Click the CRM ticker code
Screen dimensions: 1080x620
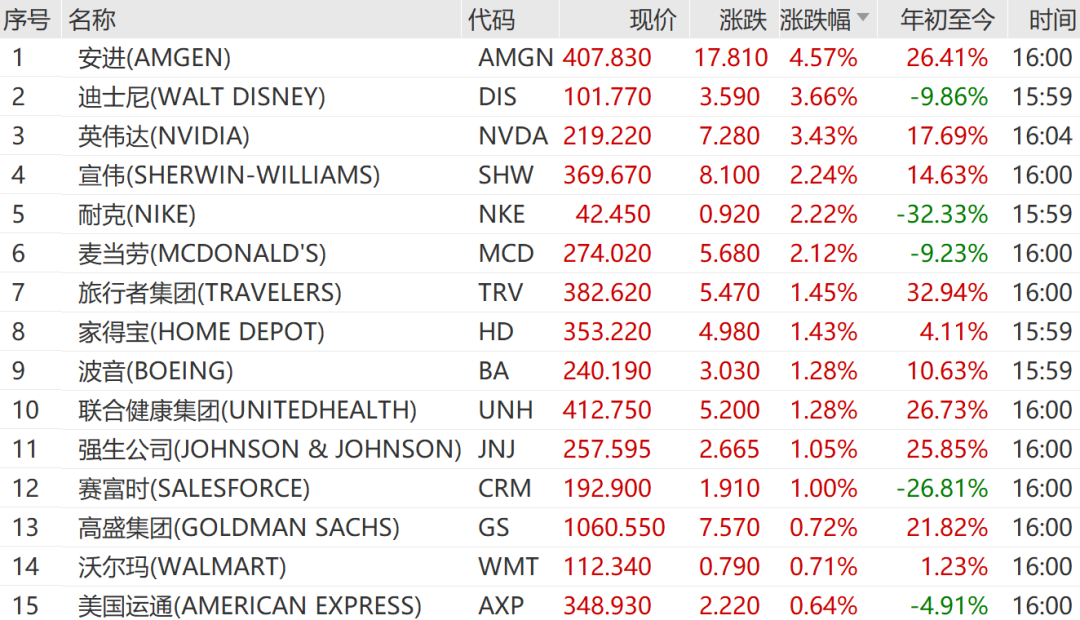[504, 488]
